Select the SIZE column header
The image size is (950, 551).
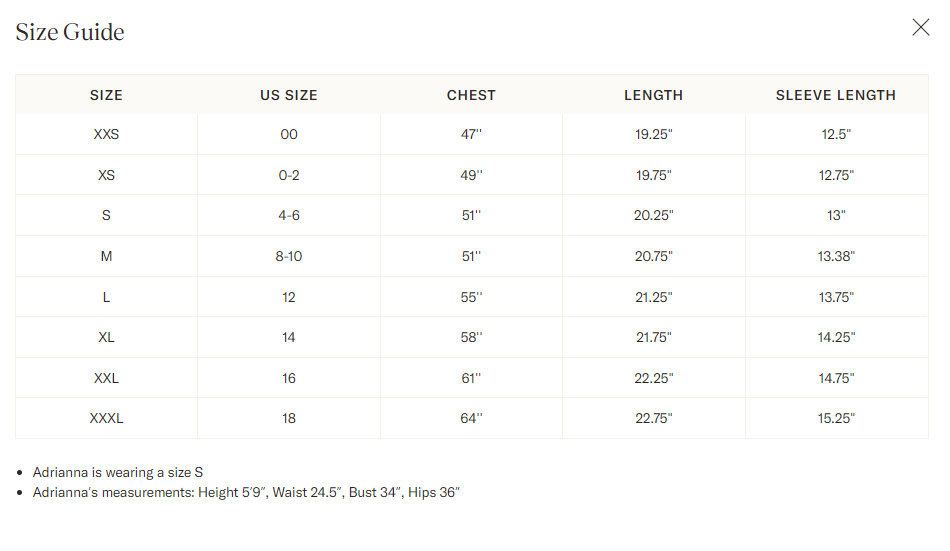click(x=106, y=96)
